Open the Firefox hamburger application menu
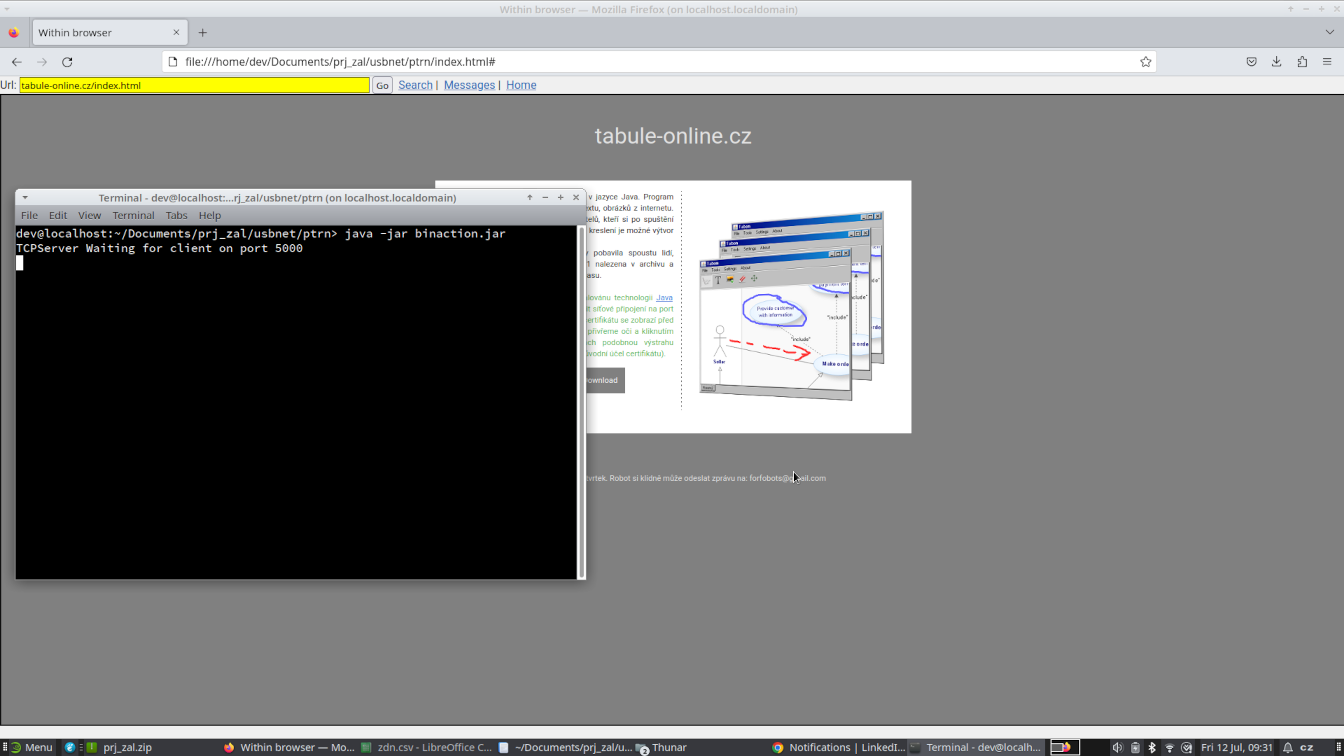Image resolution: width=1344 pixels, height=756 pixels. [1327, 61]
